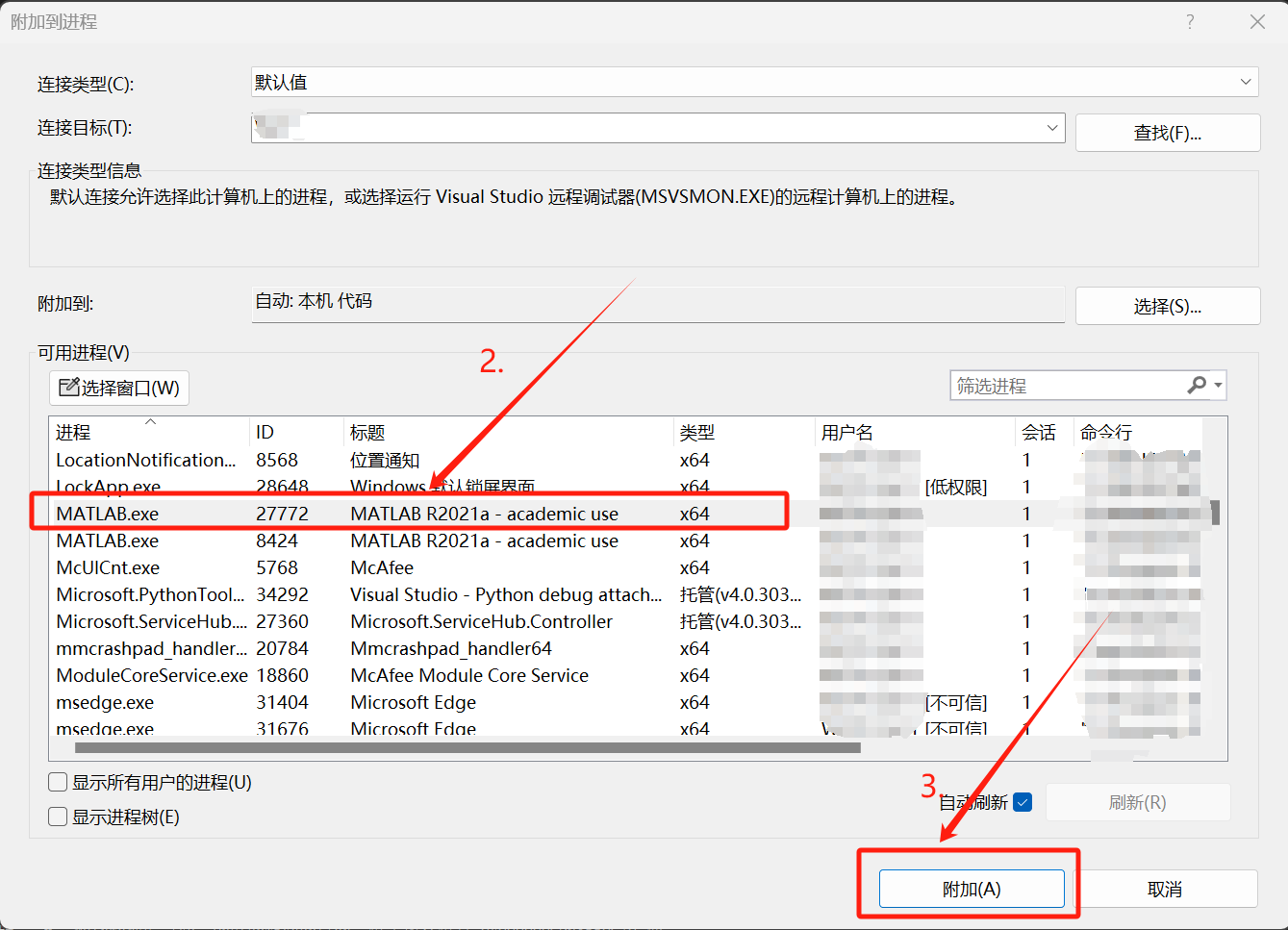The width and height of the screenshot is (1288, 930).
Task: Focus the 筛选进程 filter field
Action: point(1068,386)
